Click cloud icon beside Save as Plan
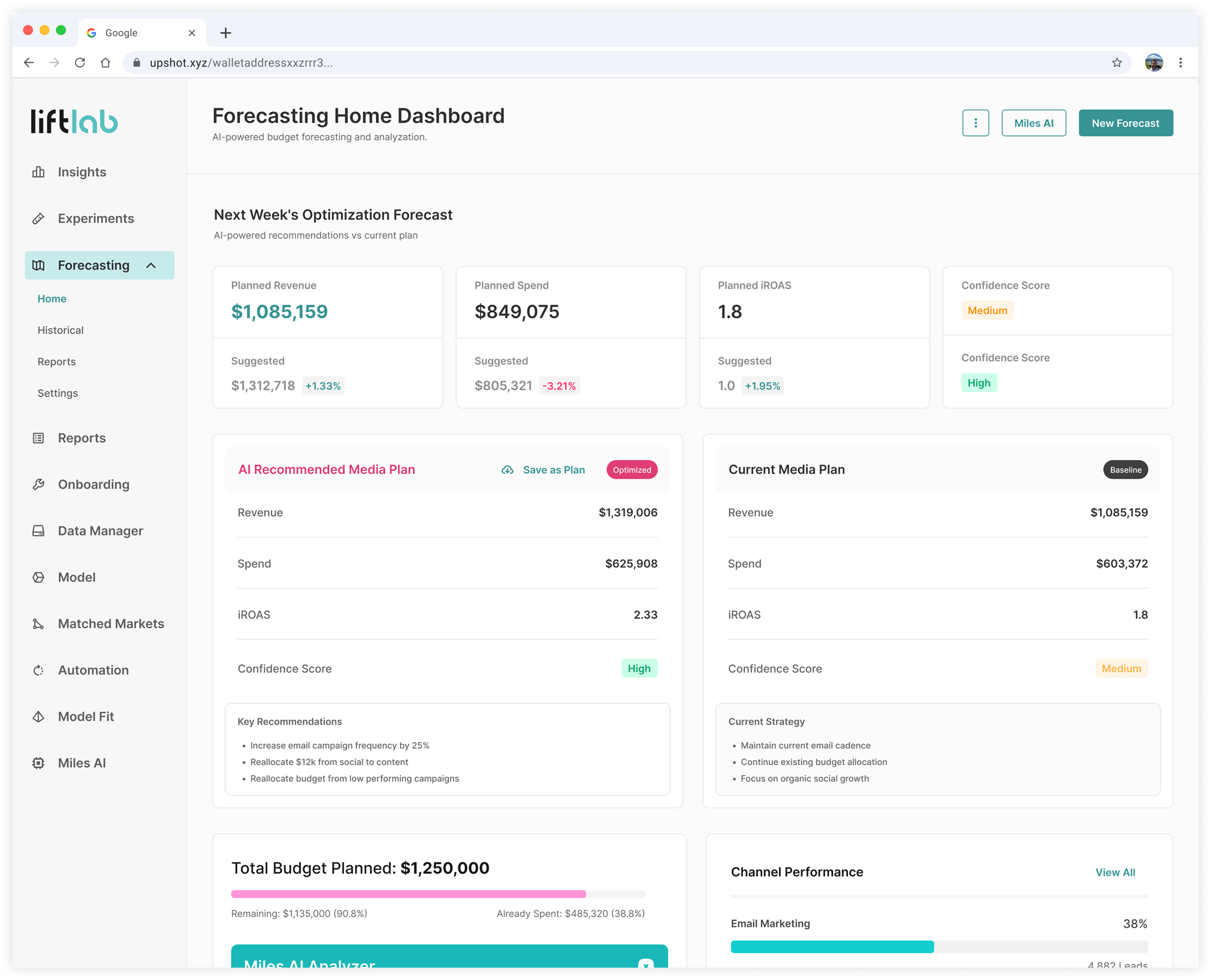The image size is (1211, 980). click(507, 470)
